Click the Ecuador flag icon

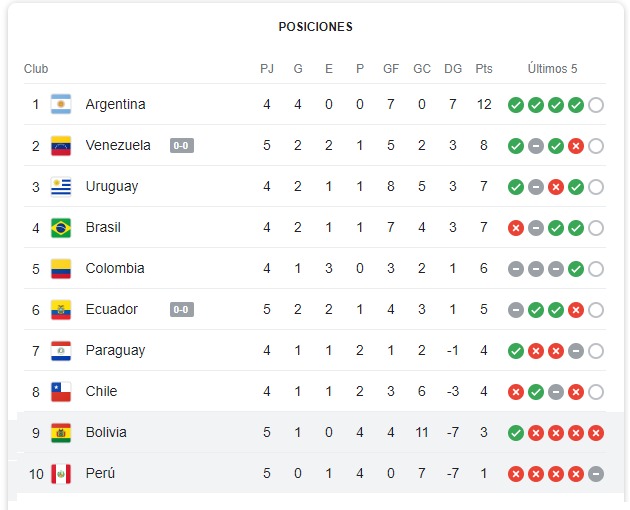[x=61, y=309]
